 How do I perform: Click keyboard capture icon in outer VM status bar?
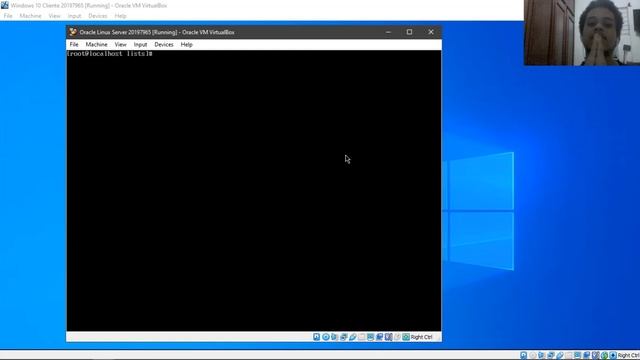(613, 356)
